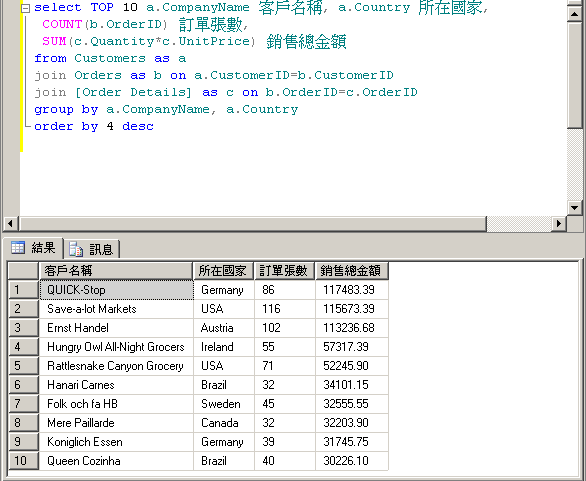Screen dimensions: 586x481
Task: Click the Sweden country cell
Action: coord(224,404)
